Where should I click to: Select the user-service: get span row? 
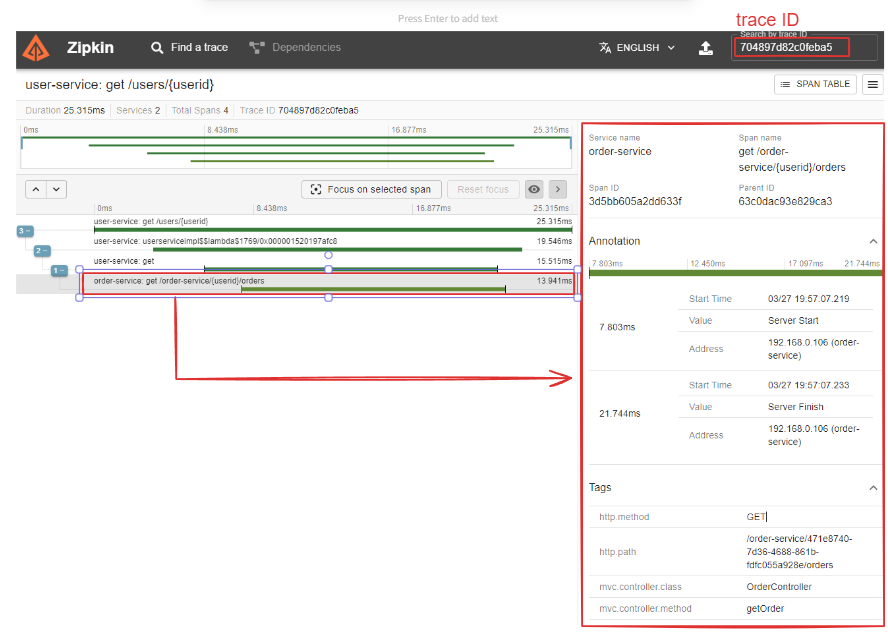pos(333,264)
